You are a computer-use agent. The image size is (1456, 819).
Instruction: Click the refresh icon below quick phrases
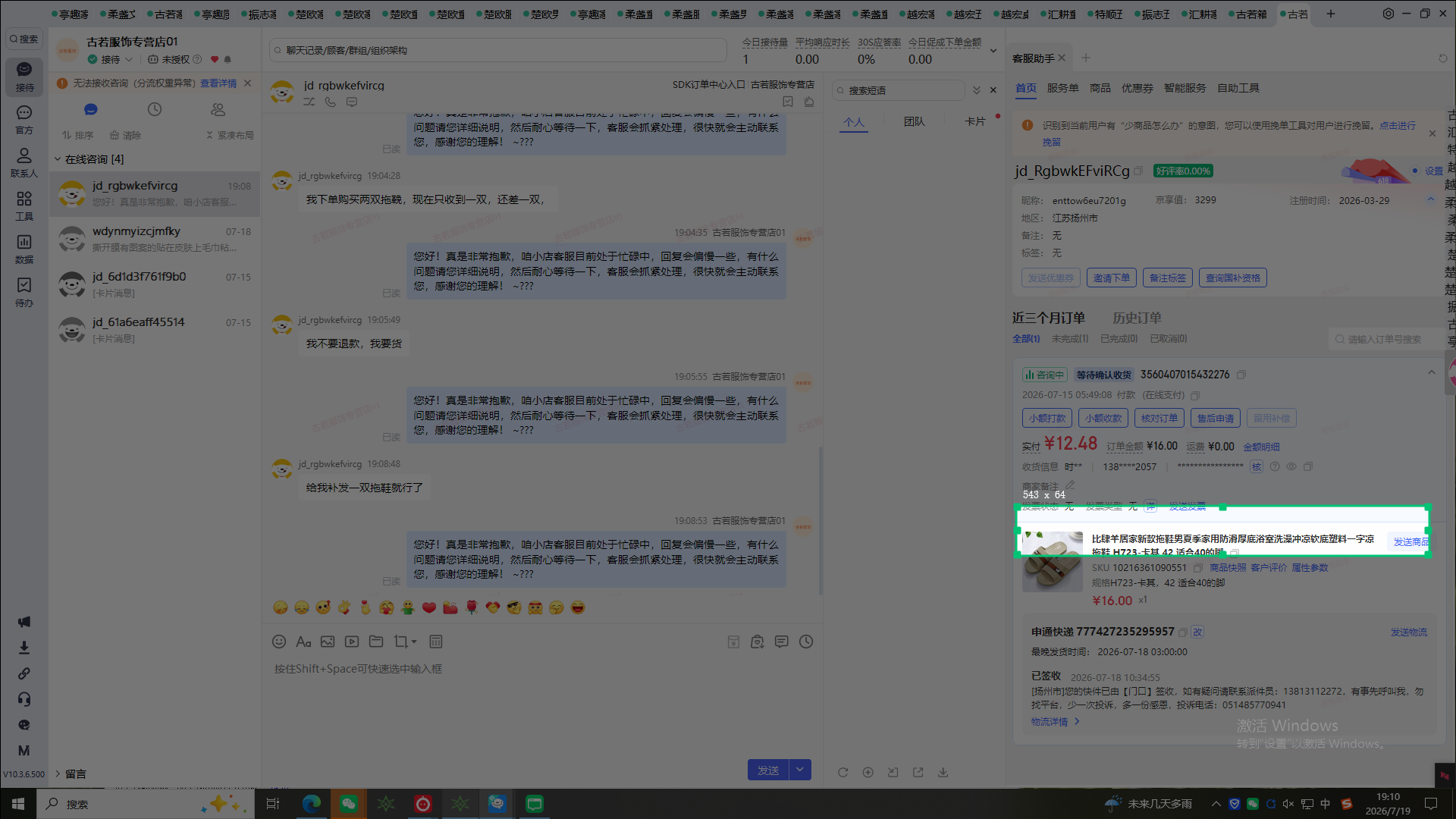coord(843,772)
